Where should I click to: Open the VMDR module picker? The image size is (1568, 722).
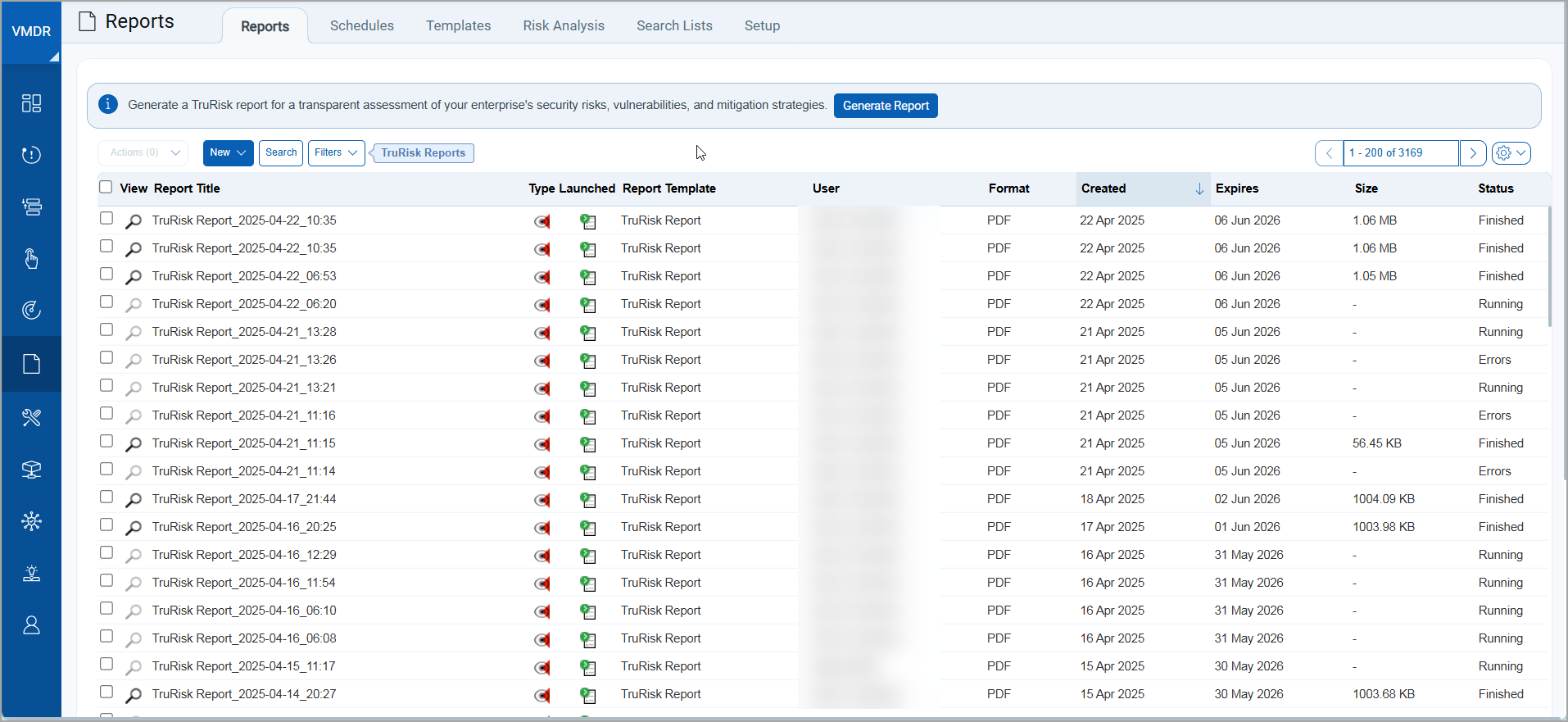click(31, 32)
